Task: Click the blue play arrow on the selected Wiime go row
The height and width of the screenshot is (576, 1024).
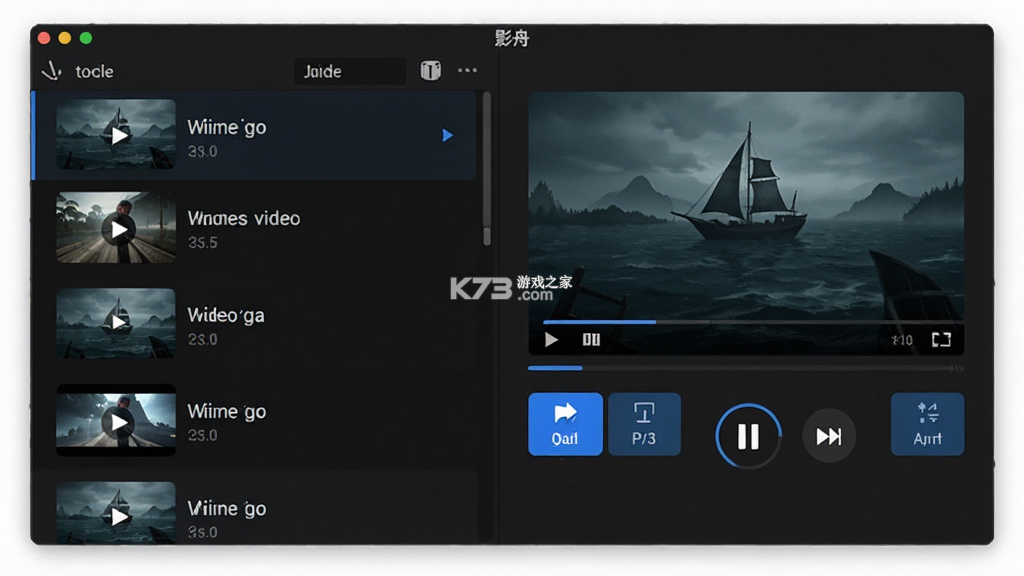Action: pyautogui.click(x=447, y=135)
